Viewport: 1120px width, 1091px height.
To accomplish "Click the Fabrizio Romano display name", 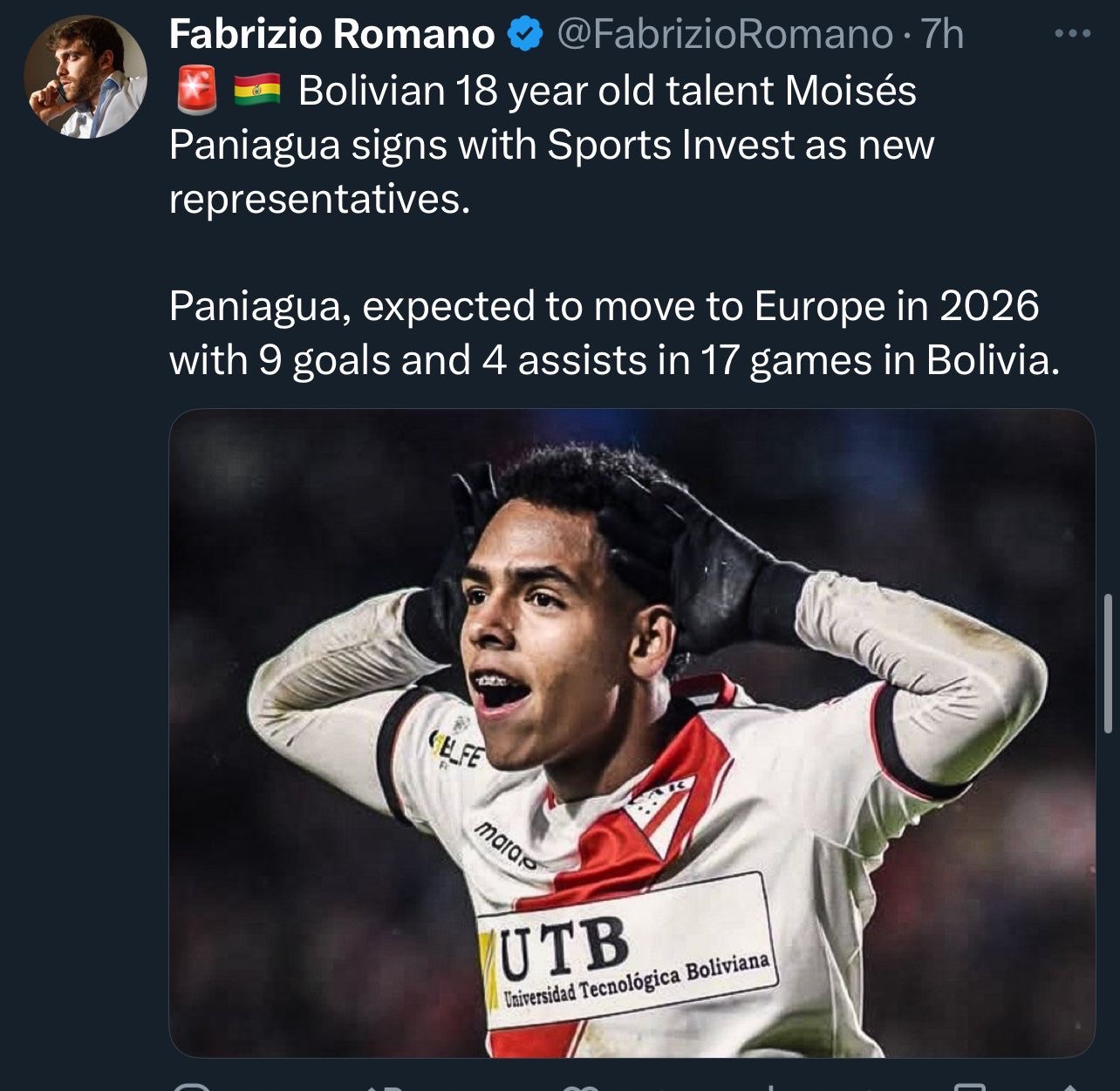I will click(x=331, y=34).
